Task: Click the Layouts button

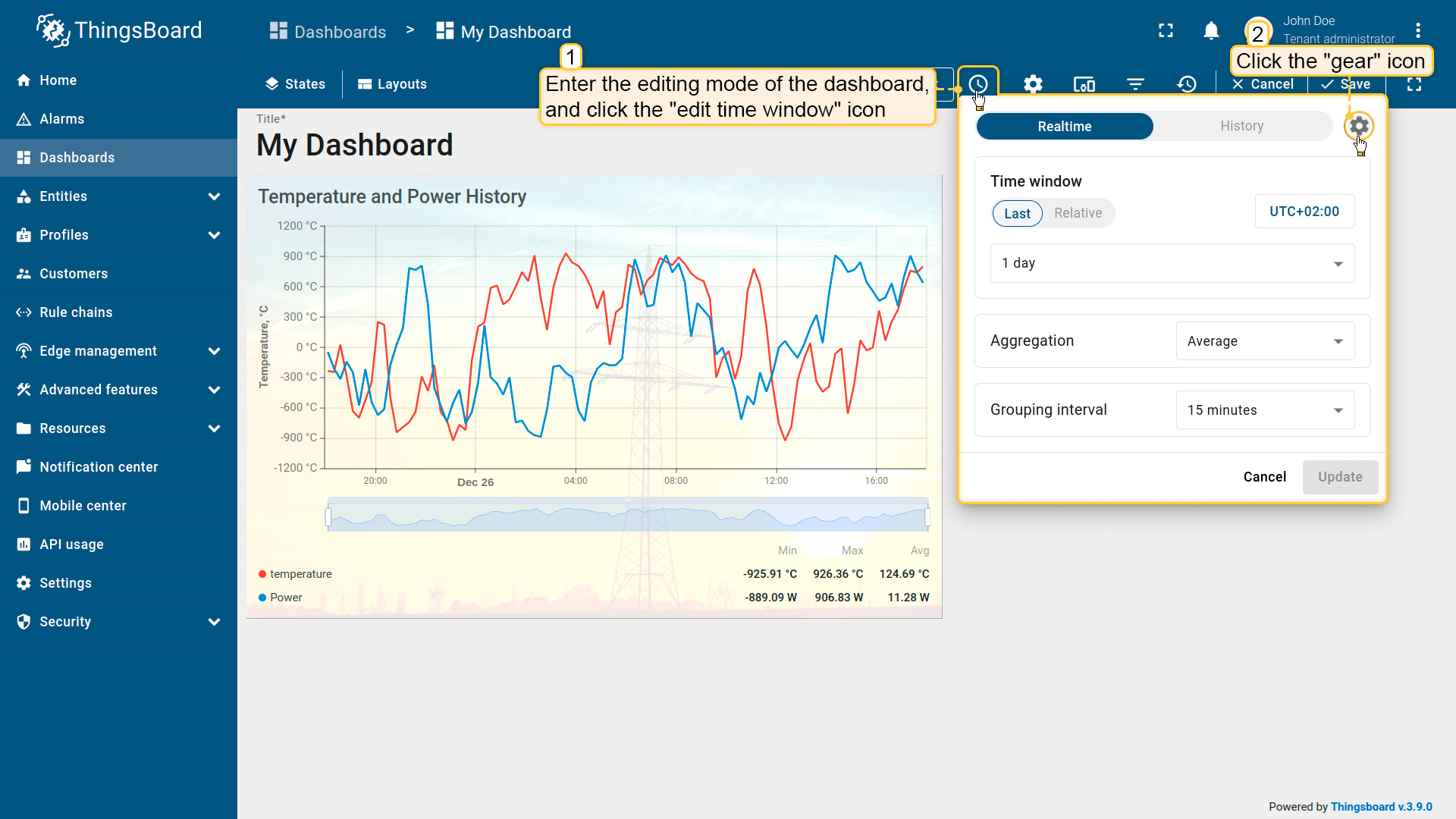Action: (x=392, y=84)
